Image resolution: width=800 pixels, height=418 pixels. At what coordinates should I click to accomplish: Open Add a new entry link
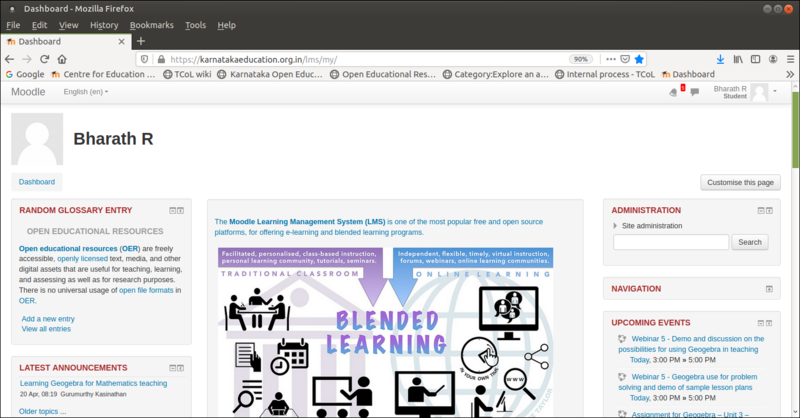pos(48,318)
